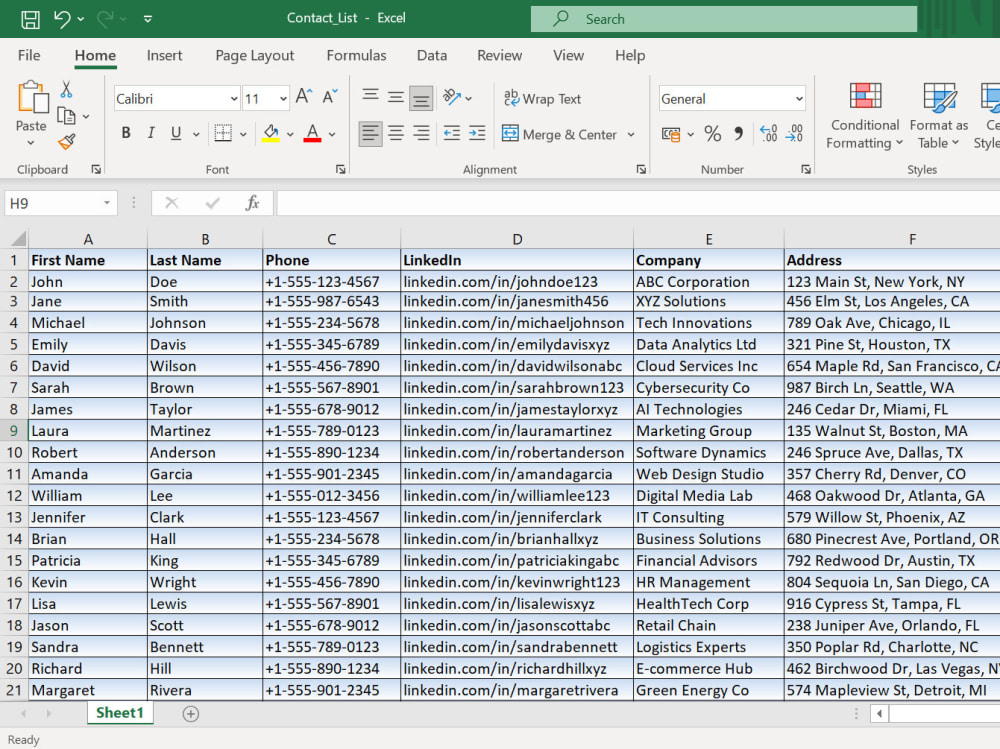This screenshot has width=1000, height=749.
Task: Add a new sheet with plus icon
Action: (x=190, y=714)
